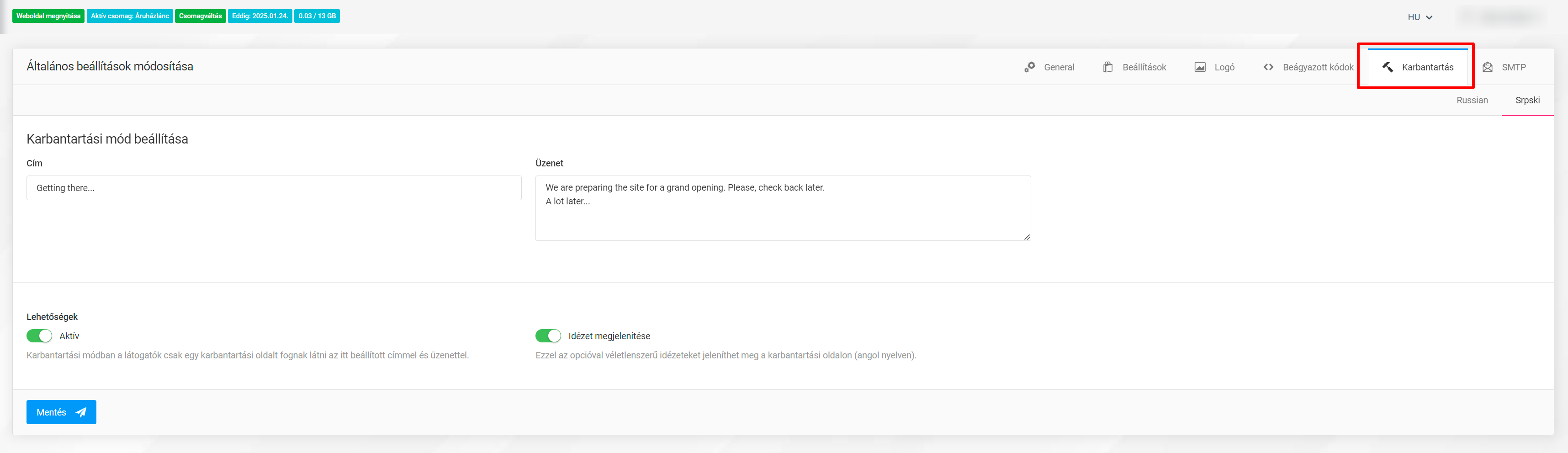1568x453 pixels.
Task: Open the SMTP settings tab
Action: 1513,67
